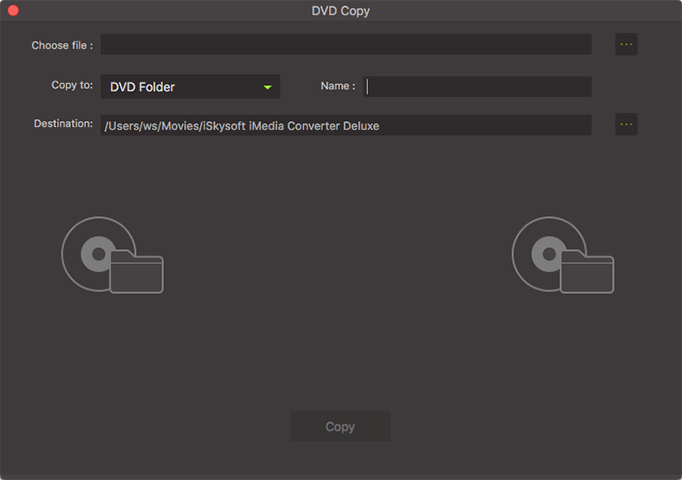682x480 pixels.
Task: Click the DVD Copy window title
Action: pos(340,10)
